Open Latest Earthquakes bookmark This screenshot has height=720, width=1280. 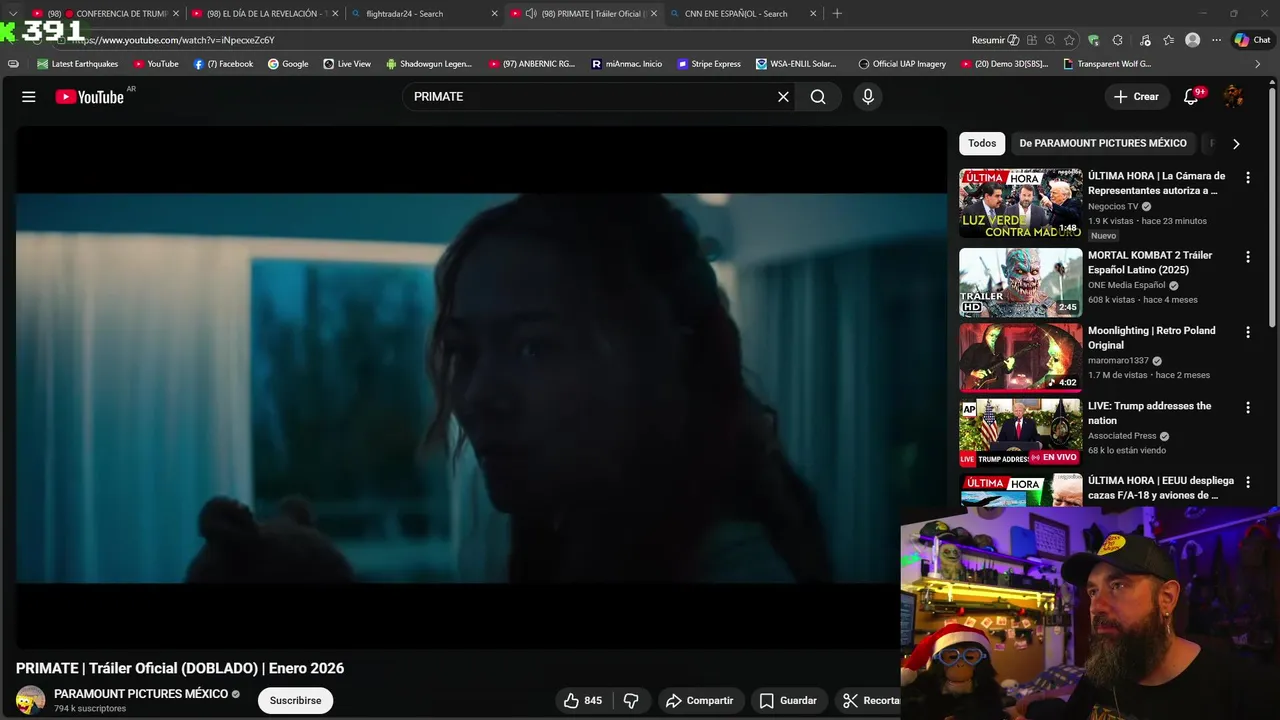coord(77,64)
